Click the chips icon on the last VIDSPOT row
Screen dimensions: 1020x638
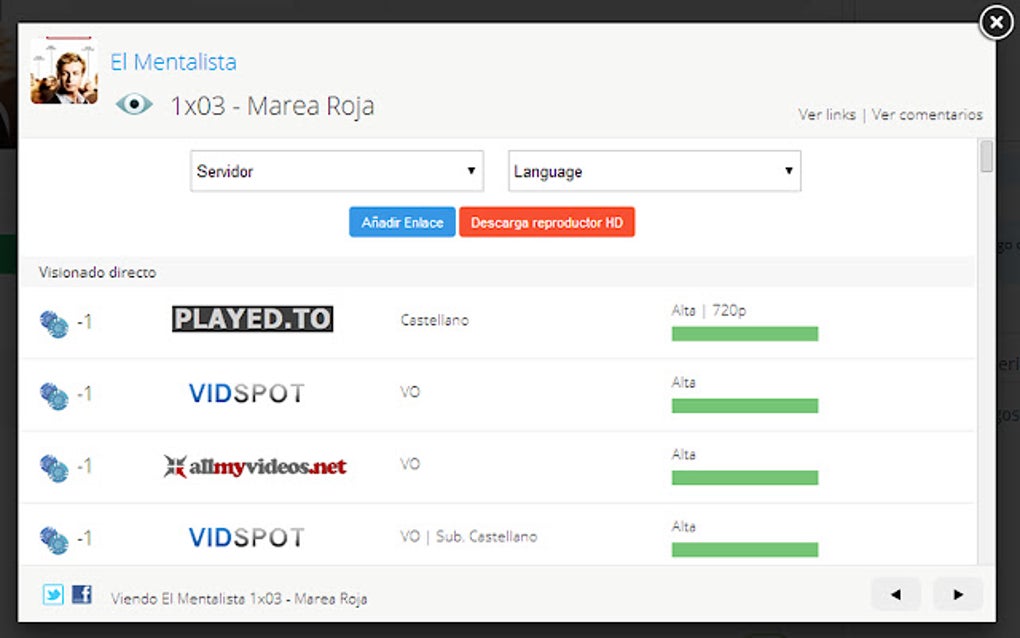coord(55,539)
